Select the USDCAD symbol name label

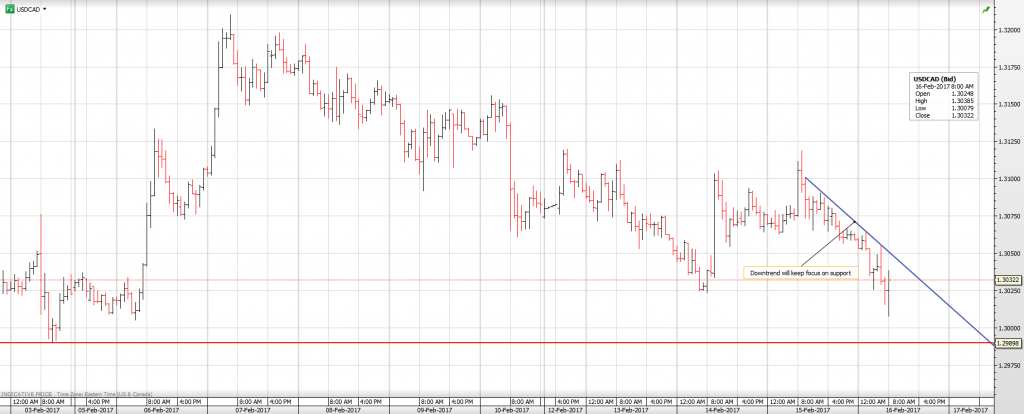(28, 8)
